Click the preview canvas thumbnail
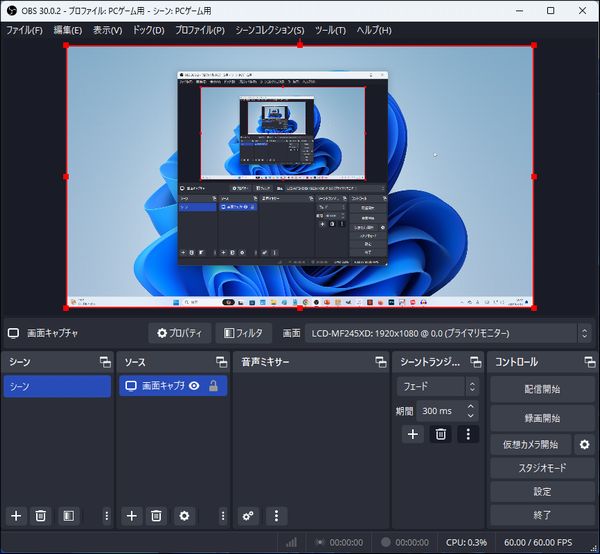Viewport: 600px width, 554px height. click(x=300, y=176)
